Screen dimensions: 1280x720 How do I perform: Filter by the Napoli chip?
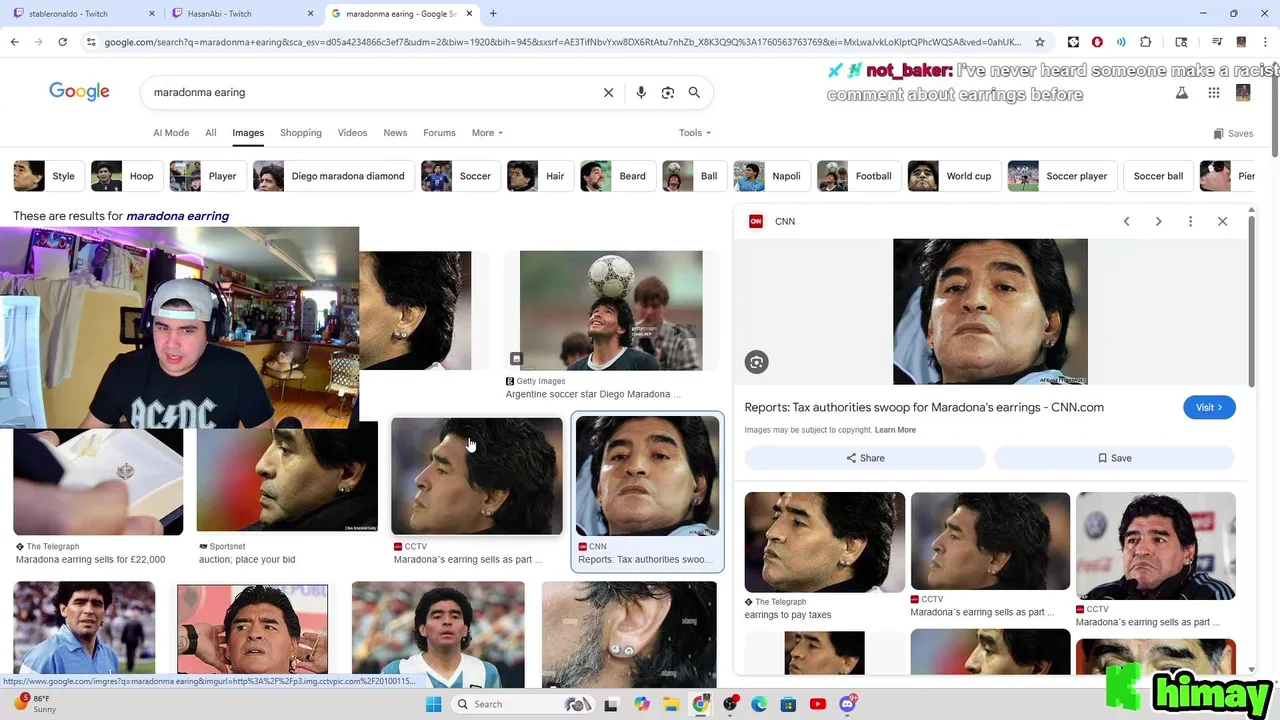click(771, 176)
